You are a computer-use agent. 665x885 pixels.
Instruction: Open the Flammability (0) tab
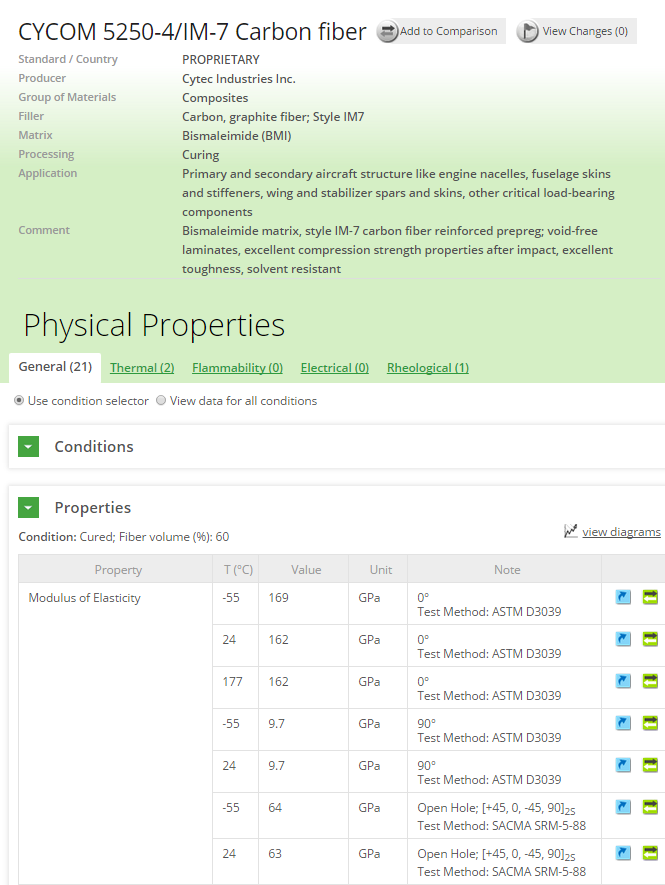tap(237, 368)
